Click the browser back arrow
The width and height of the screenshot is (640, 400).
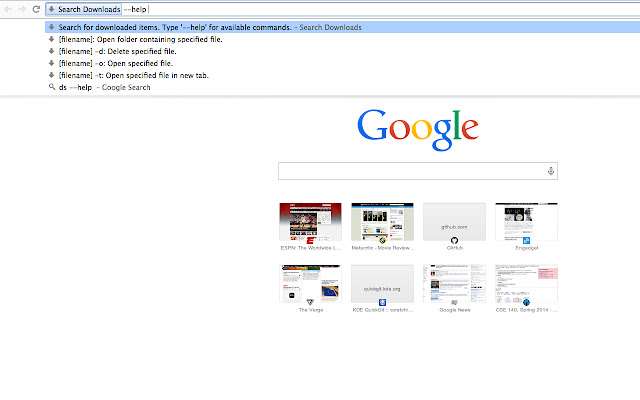click(x=8, y=9)
